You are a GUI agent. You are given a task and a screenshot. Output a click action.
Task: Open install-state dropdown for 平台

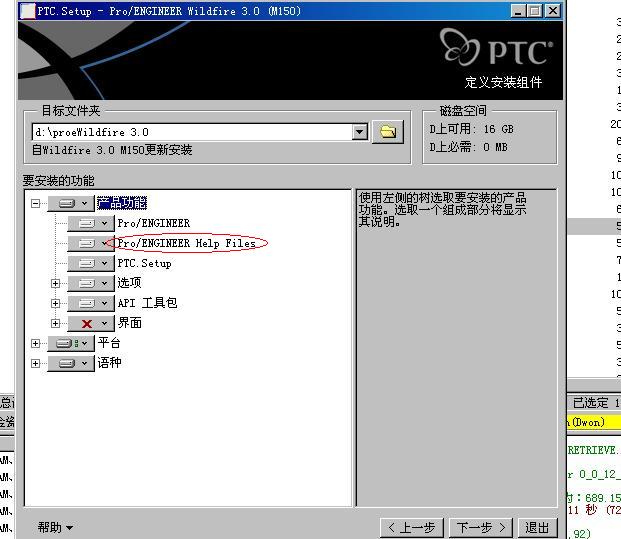coord(71,343)
